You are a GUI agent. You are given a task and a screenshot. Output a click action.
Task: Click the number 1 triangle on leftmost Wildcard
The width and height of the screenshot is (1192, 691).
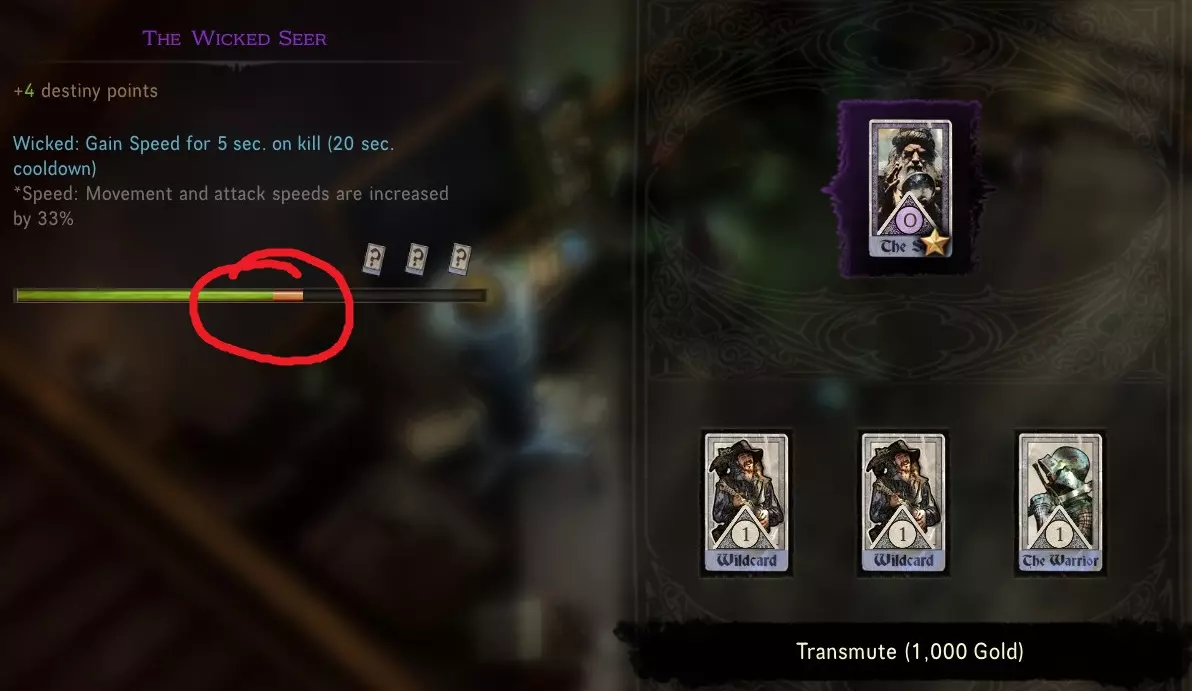tap(746, 534)
